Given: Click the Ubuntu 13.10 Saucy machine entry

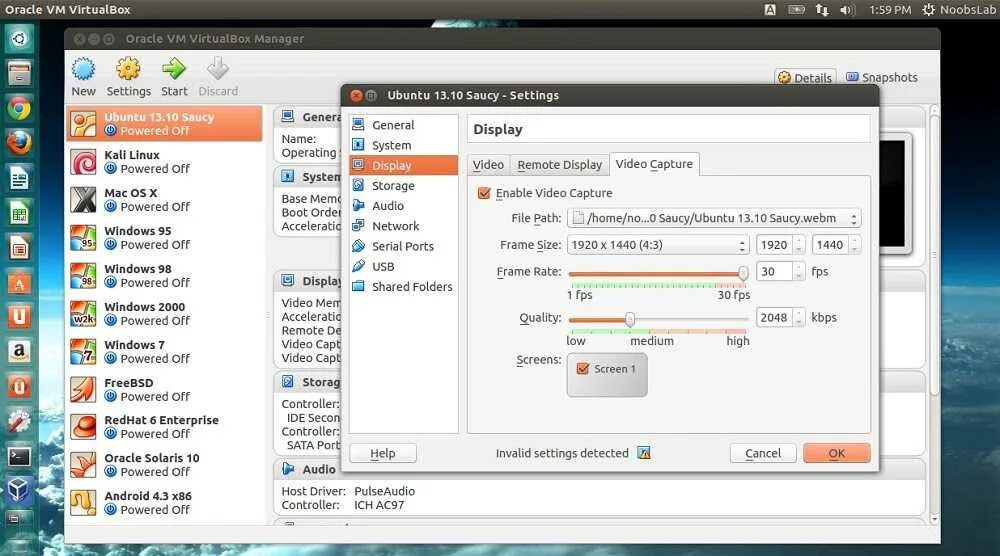Looking at the screenshot, I should (x=165, y=124).
